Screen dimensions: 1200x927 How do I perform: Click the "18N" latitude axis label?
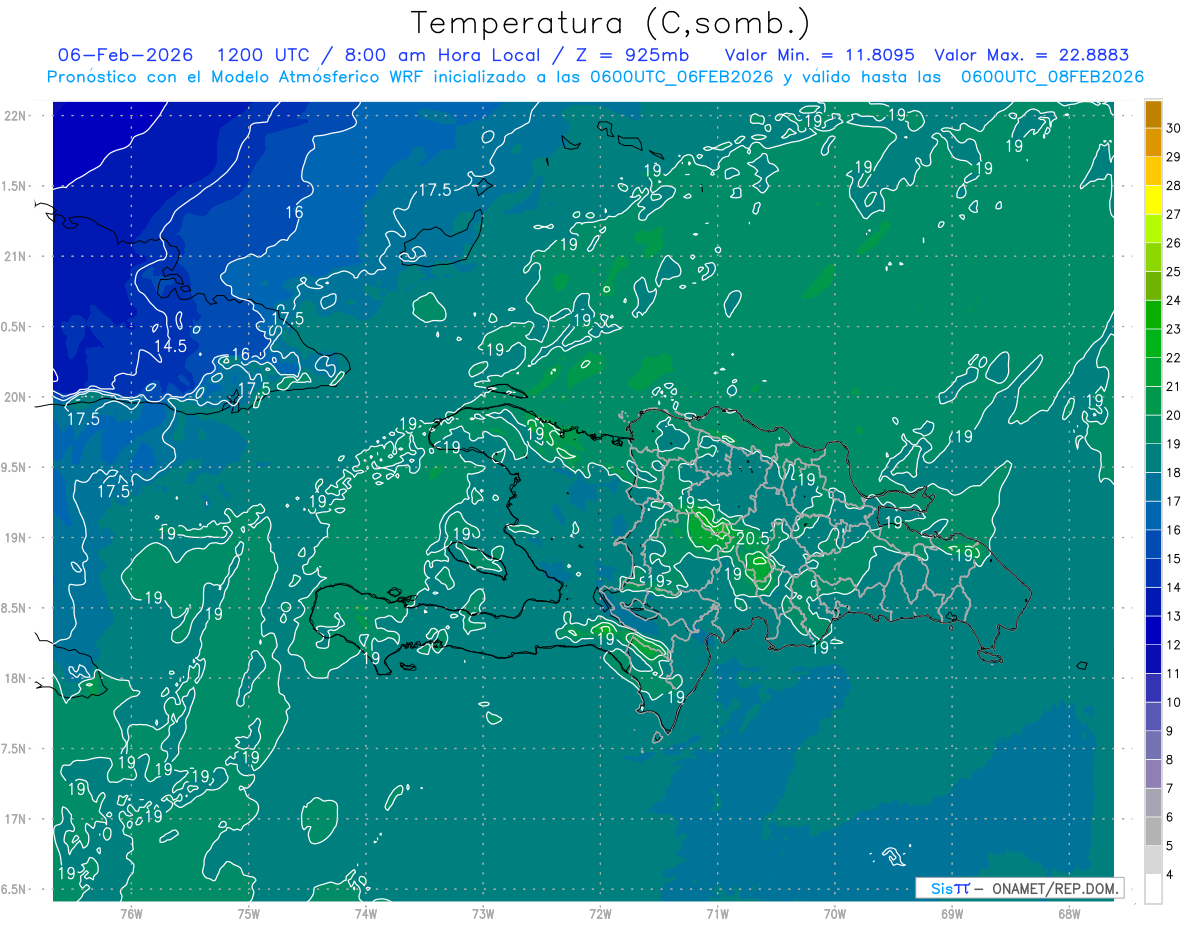14,678
